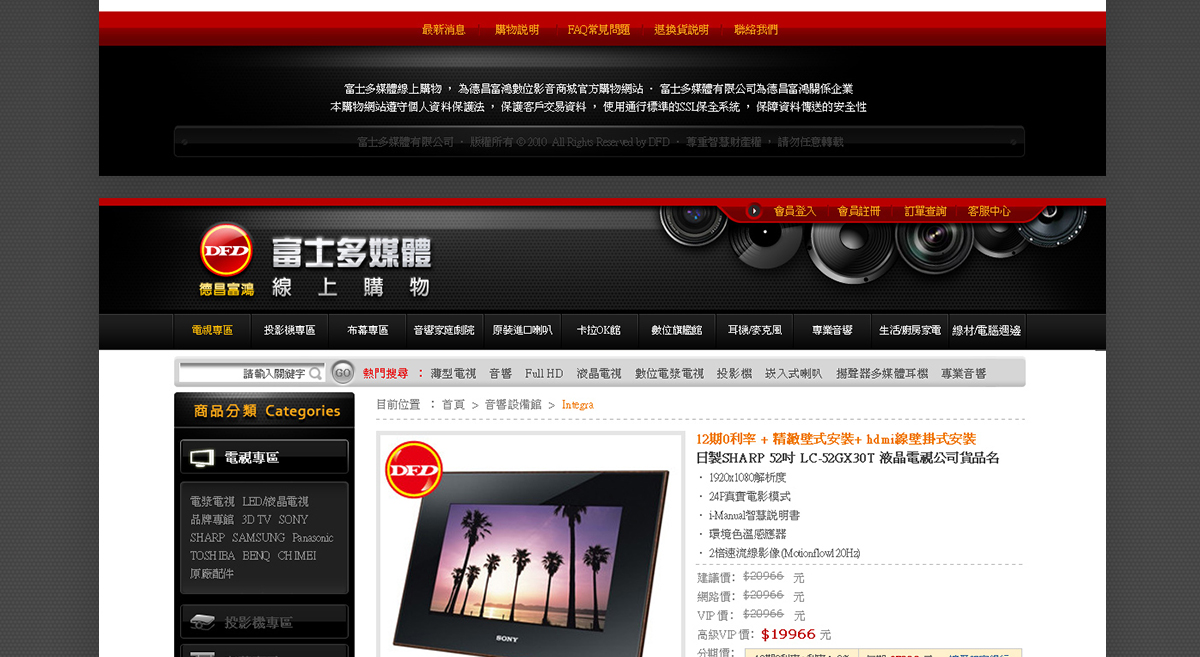Click the SONY brand link in the sidebar

click(x=293, y=520)
